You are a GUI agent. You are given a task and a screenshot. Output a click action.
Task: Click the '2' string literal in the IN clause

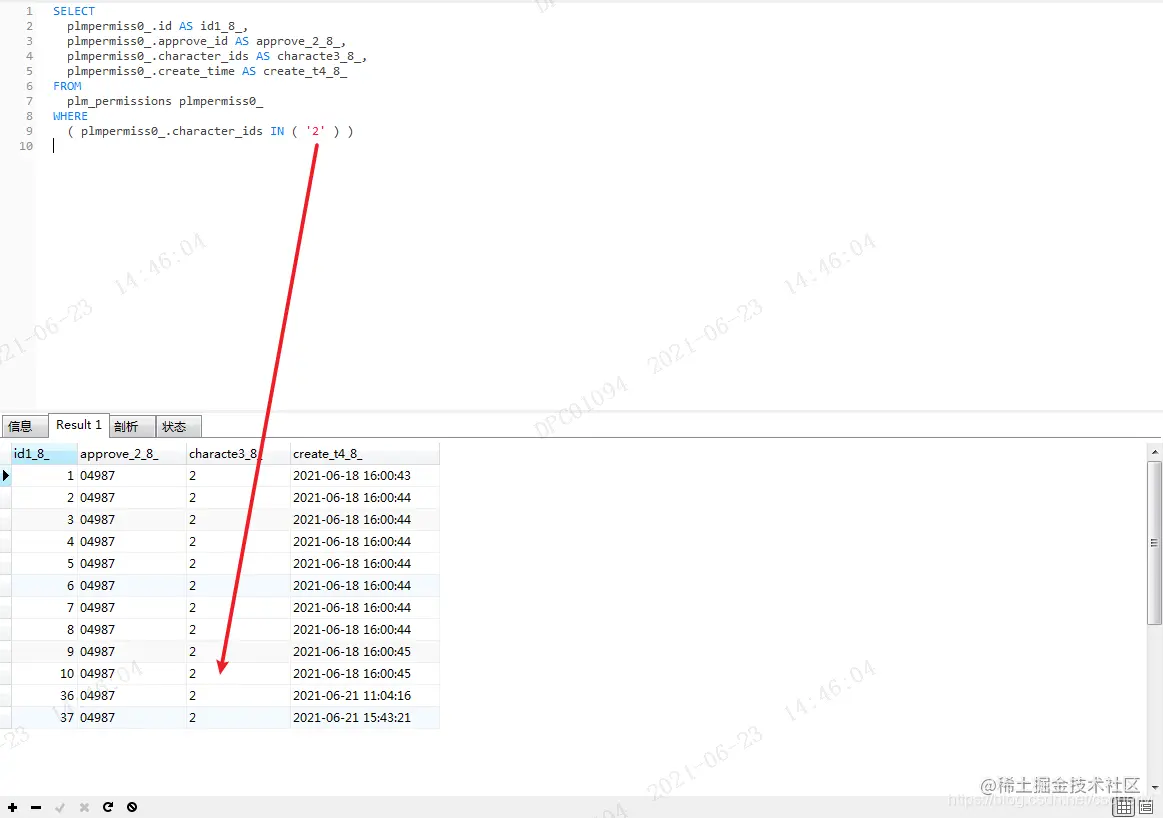click(315, 131)
